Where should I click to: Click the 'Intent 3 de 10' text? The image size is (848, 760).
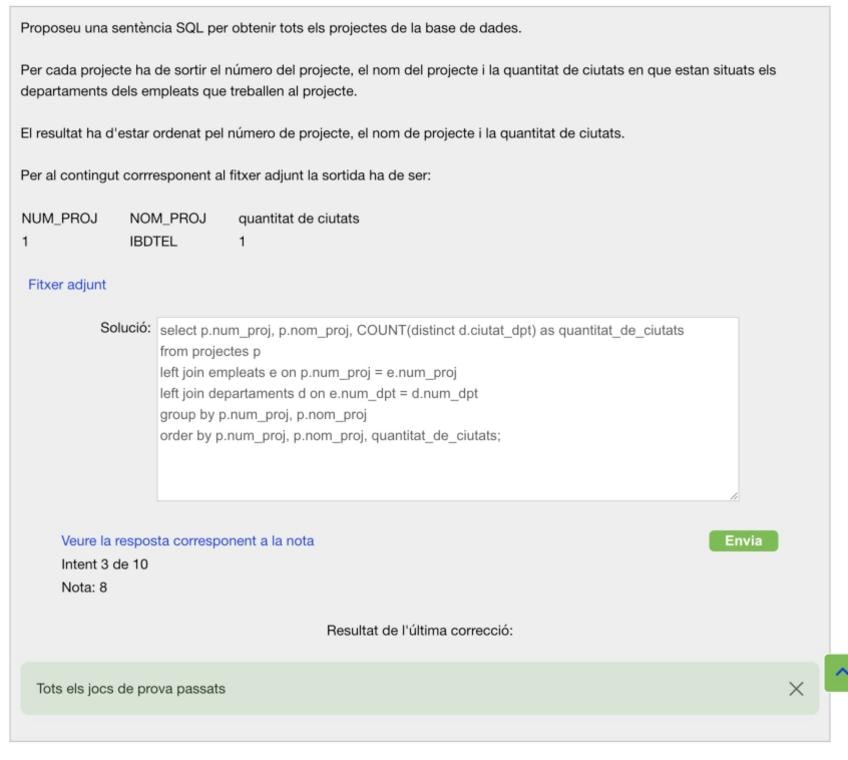pyautogui.click(x=105, y=564)
